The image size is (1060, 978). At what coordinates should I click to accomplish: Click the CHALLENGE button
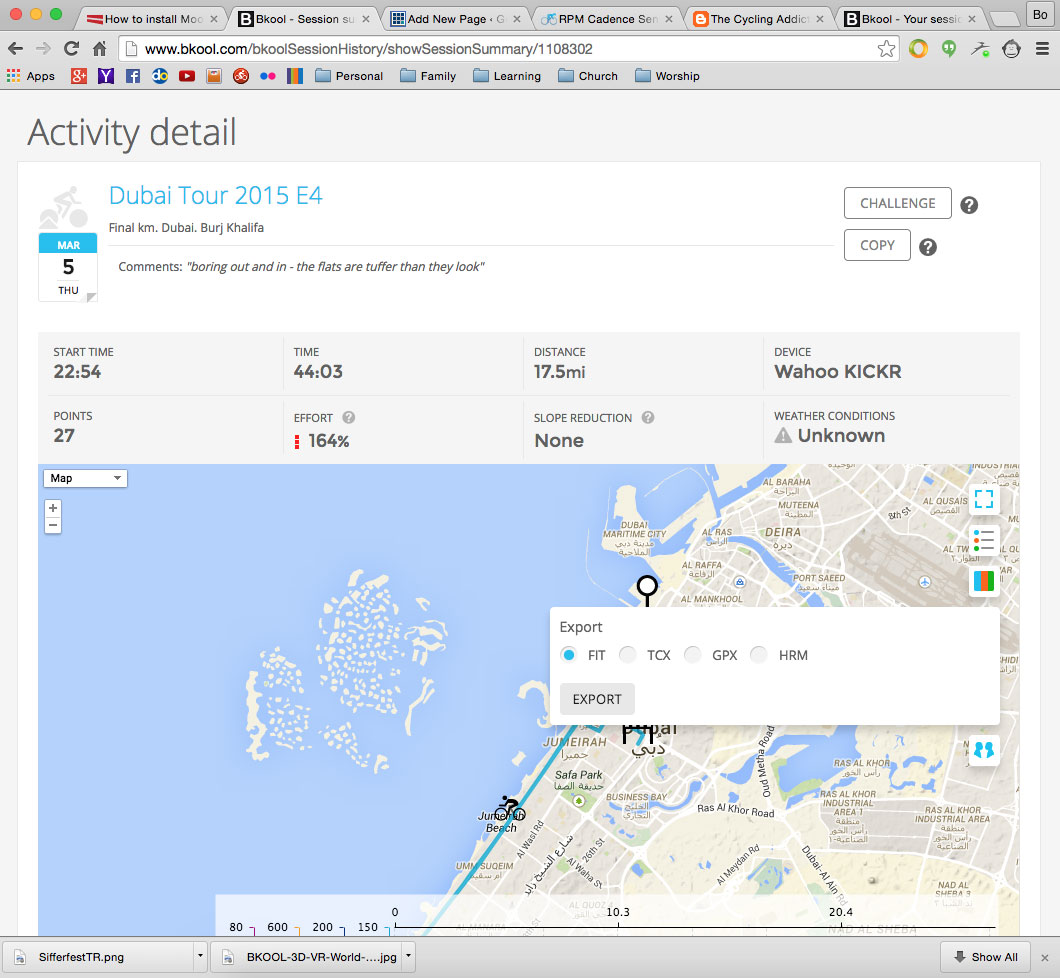(x=897, y=203)
